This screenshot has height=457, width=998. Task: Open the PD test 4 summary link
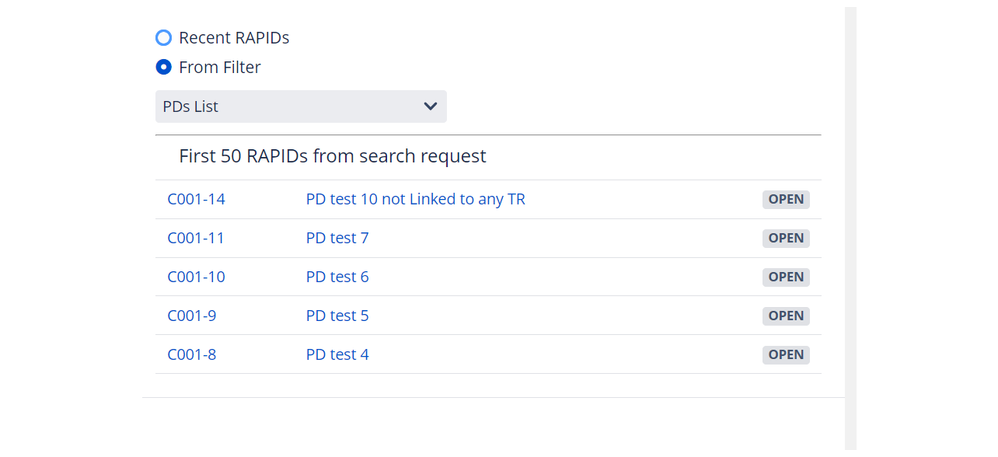click(337, 355)
